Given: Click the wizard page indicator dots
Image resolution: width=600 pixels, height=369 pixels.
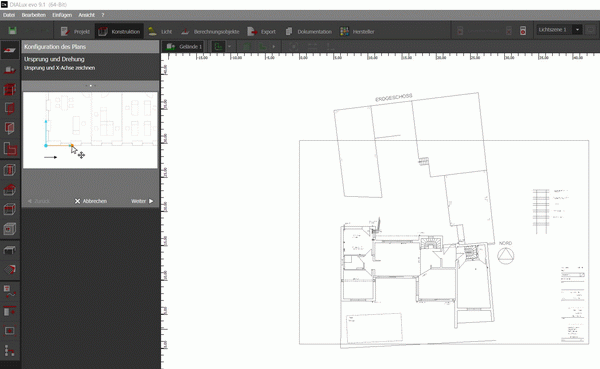Looking at the screenshot, I should tap(90, 86).
